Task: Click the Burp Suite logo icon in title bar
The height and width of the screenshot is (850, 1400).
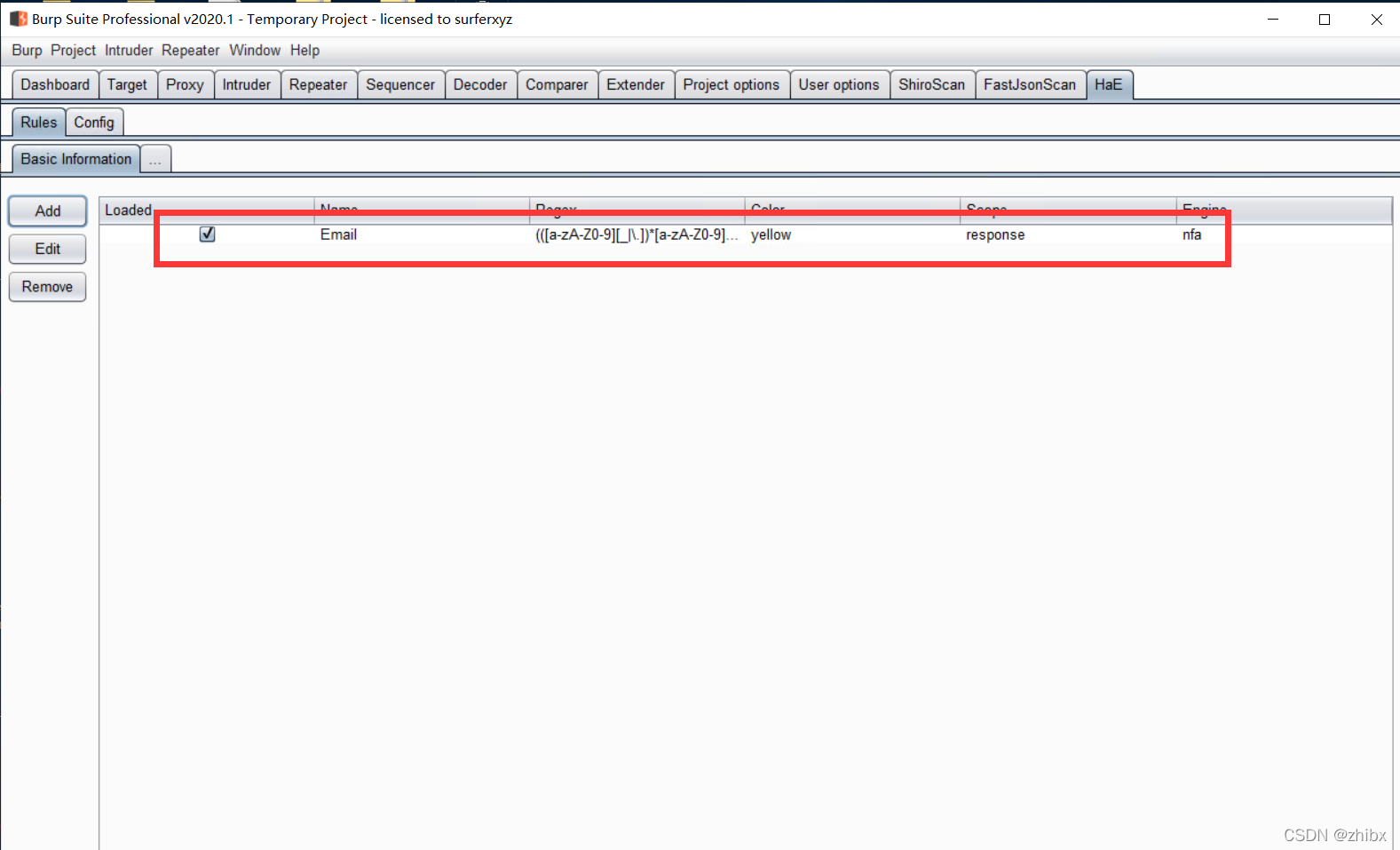Action: tap(19, 19)
